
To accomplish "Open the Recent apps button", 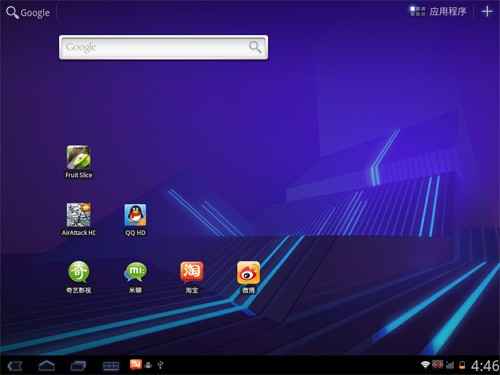I will (x=78, y=366).
